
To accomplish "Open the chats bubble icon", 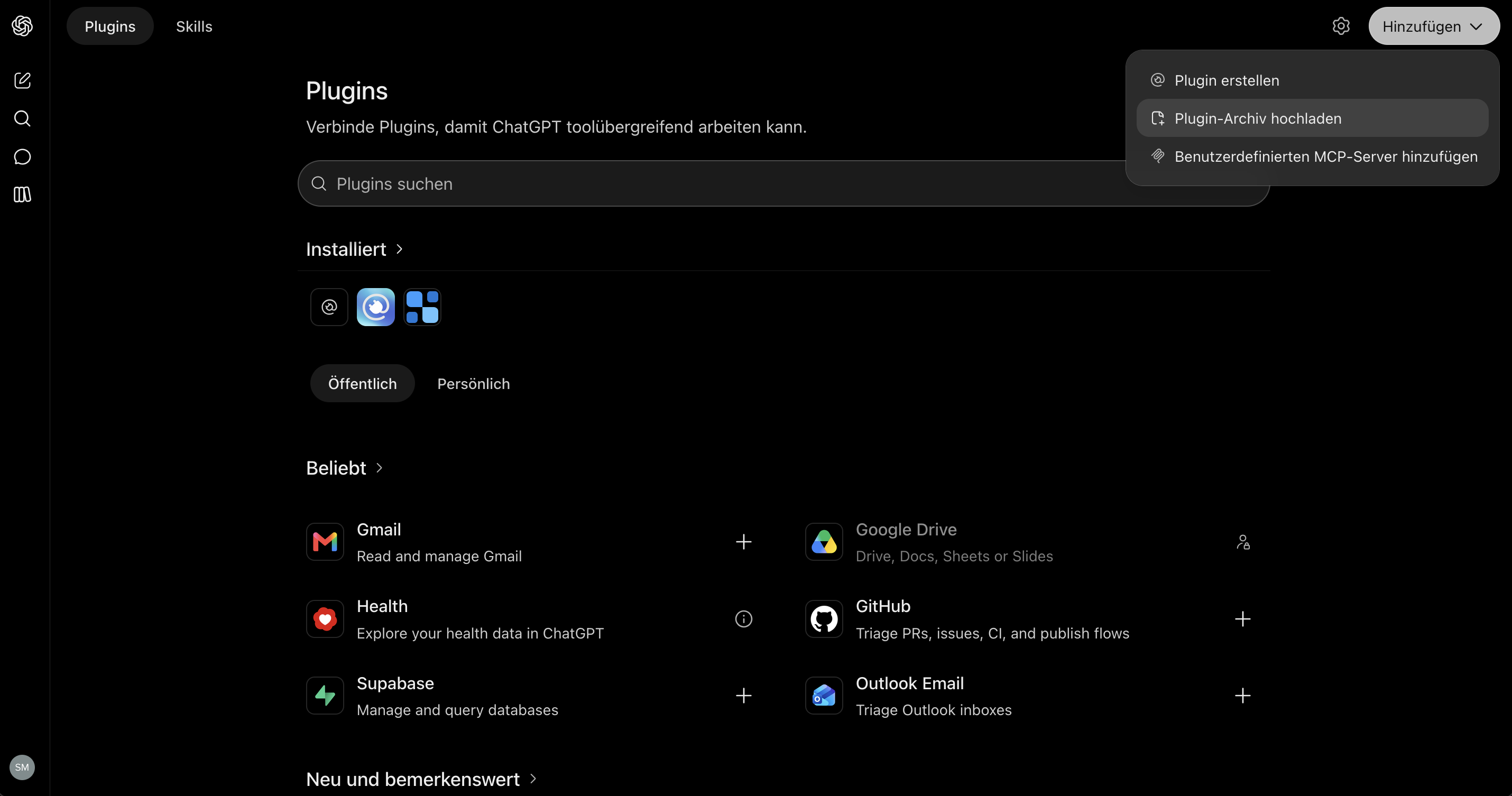I will point(22,157).
